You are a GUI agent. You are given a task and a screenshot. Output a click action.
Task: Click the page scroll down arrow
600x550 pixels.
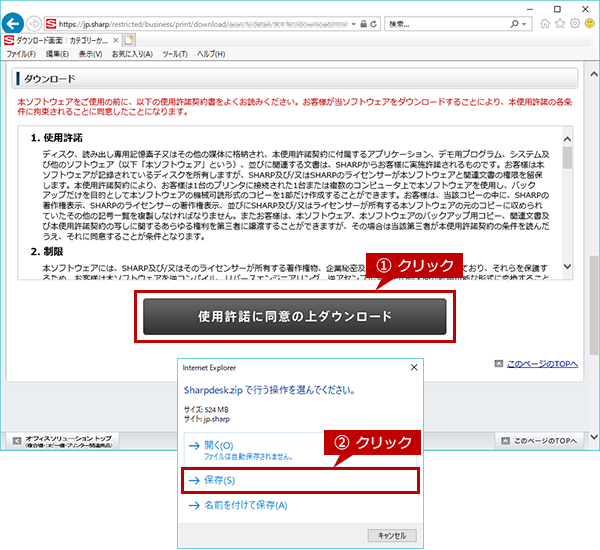(593, 436)
